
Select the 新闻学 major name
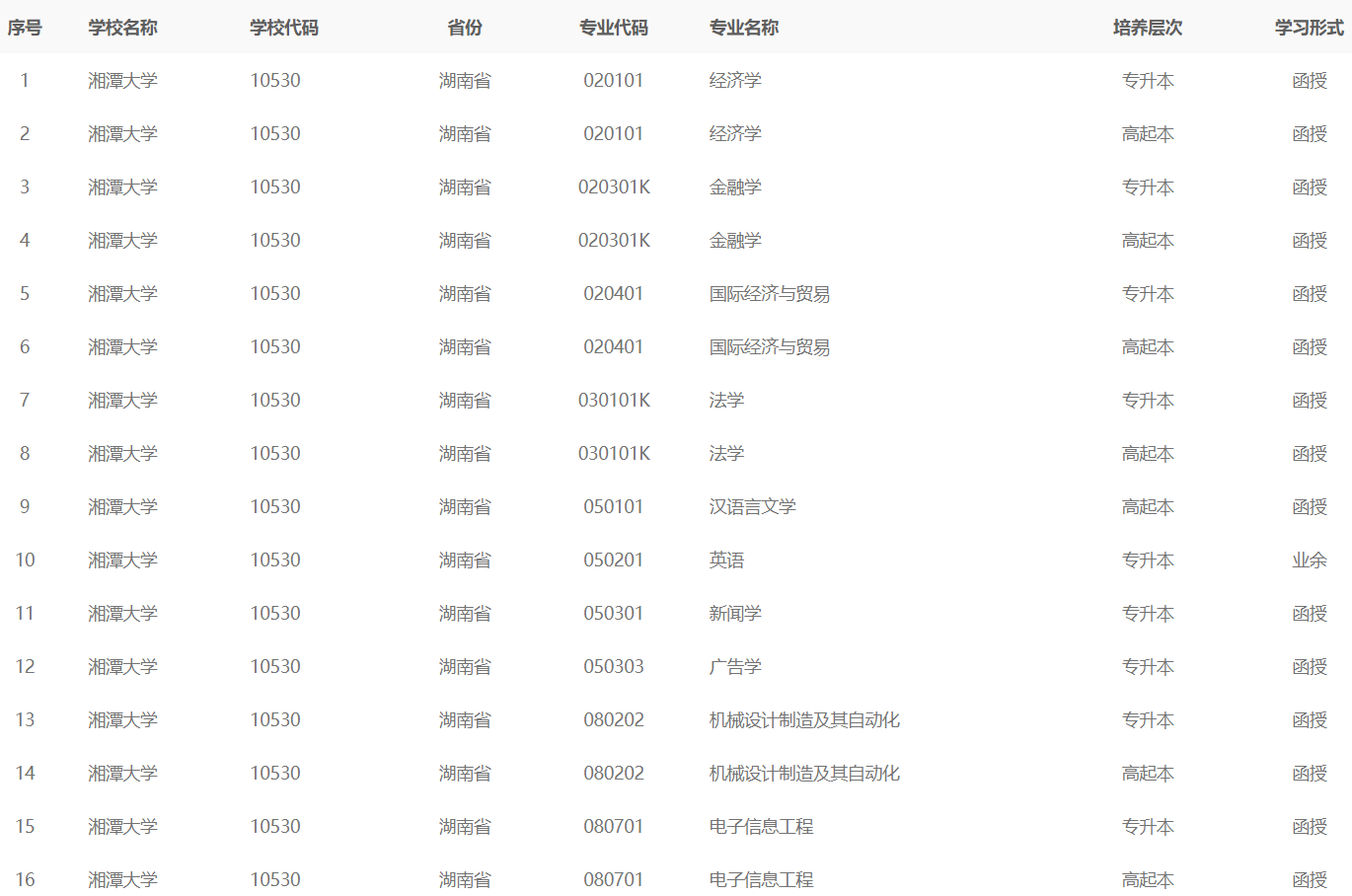[x=735, y=614]
